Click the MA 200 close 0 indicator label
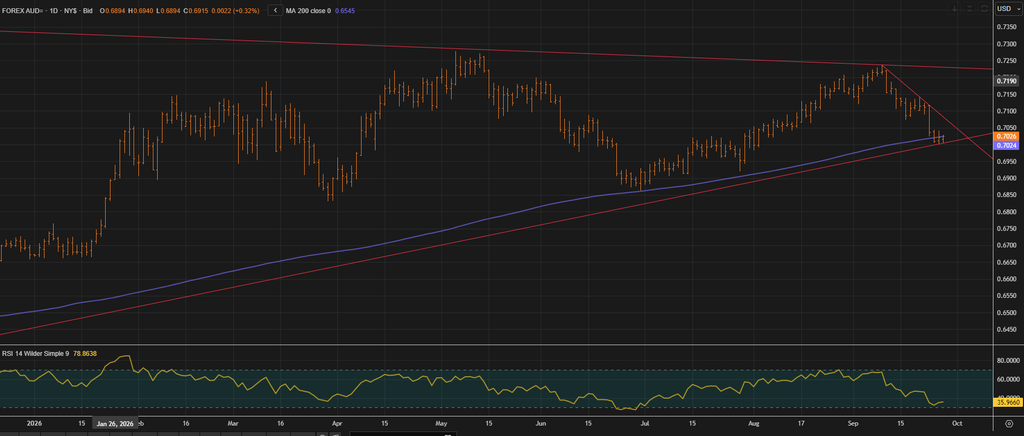 (x=310, y=10)
